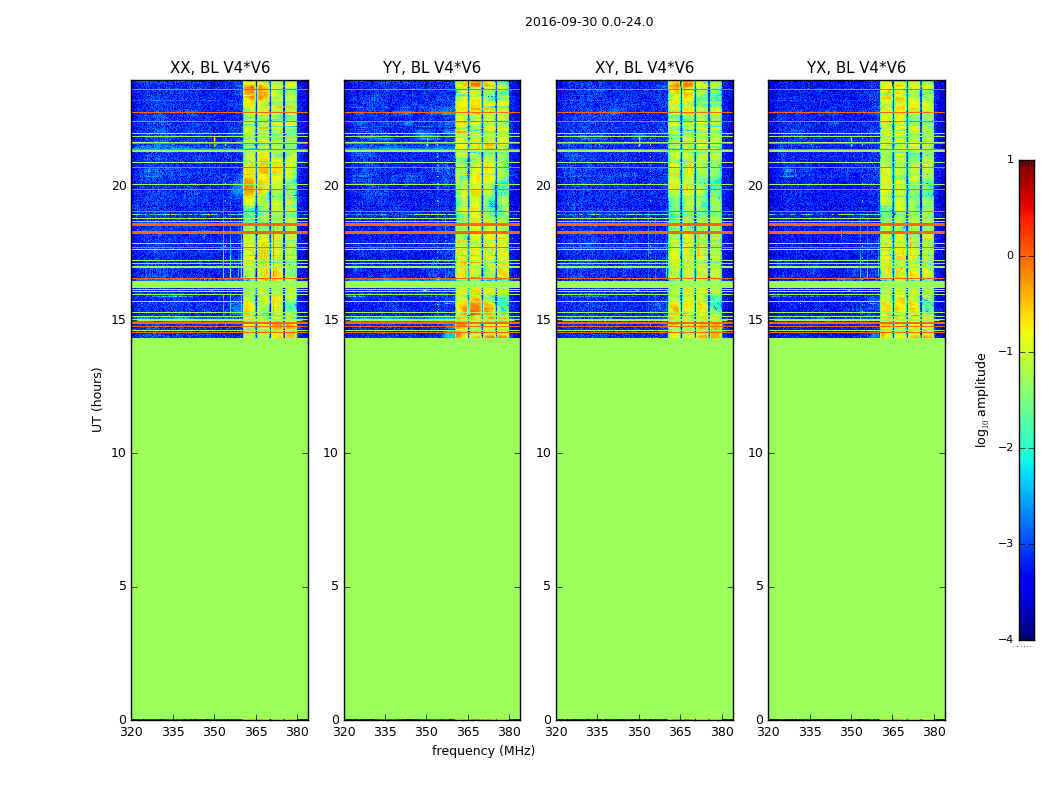Click the XY, BL V4*V6 panel title
The image size is (1050, 800).
click(644, 68)
